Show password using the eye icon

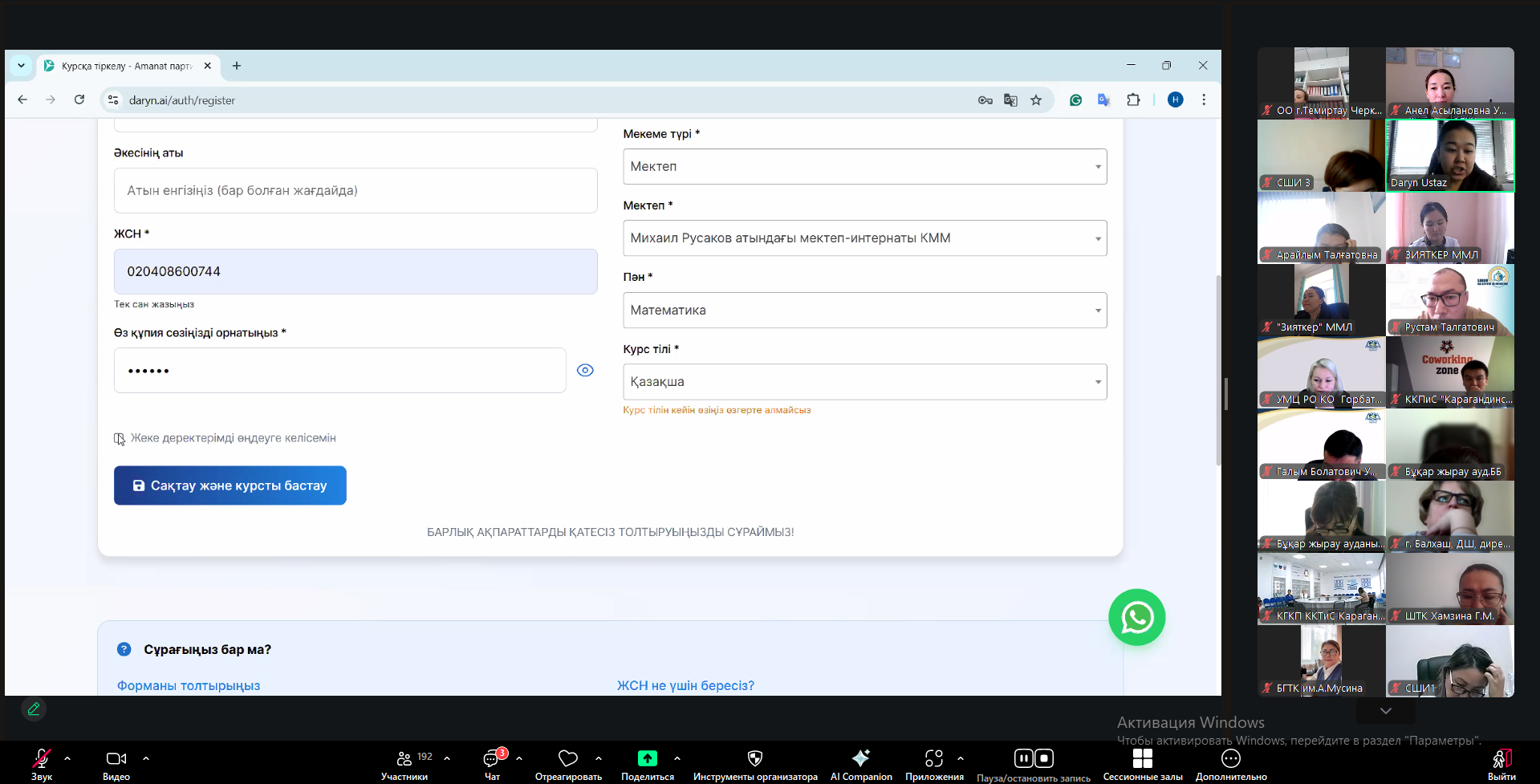pos(585,370)
